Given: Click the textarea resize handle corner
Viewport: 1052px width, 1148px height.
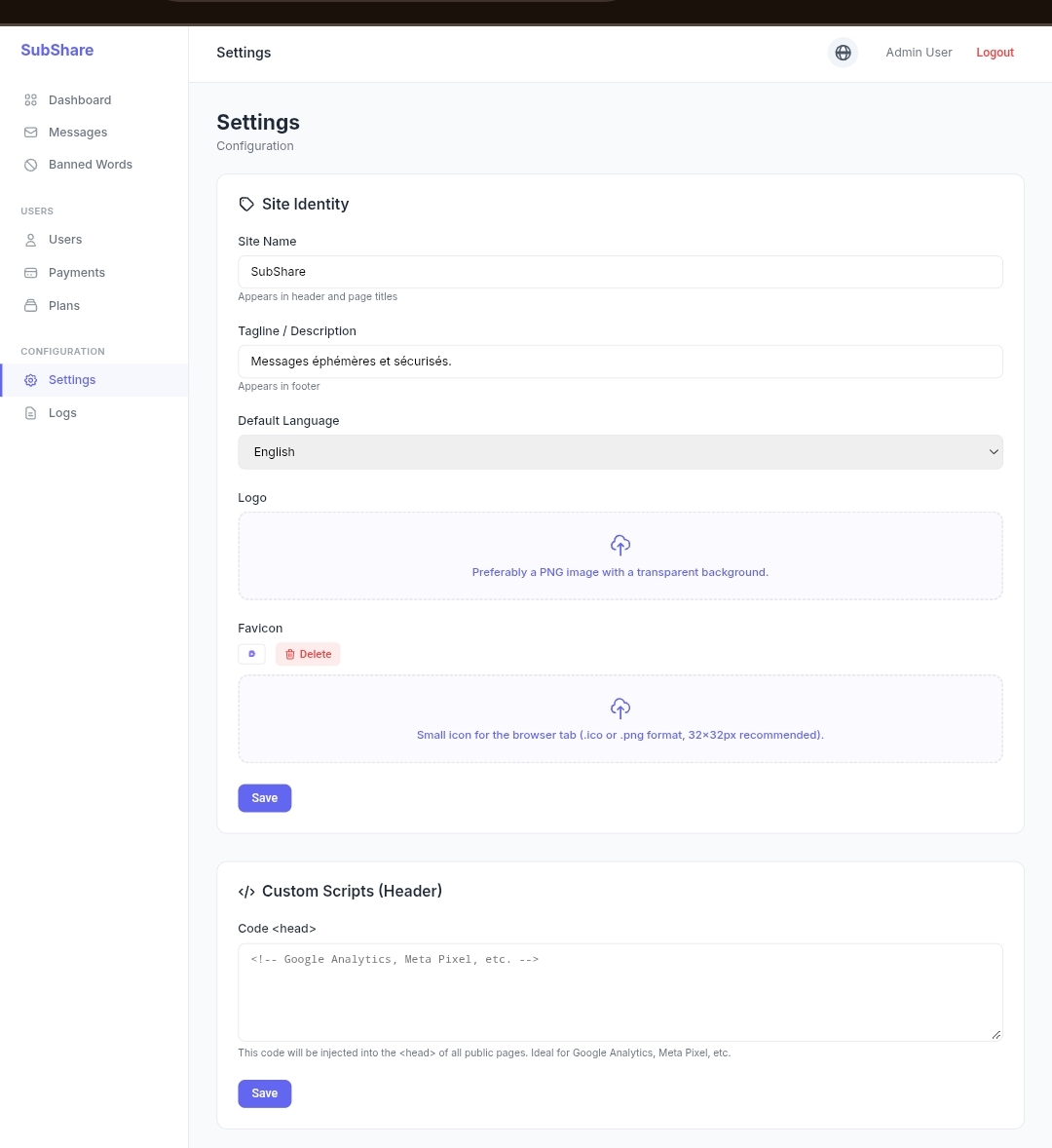Looking at the screenshot, I should coord(996,1035).
